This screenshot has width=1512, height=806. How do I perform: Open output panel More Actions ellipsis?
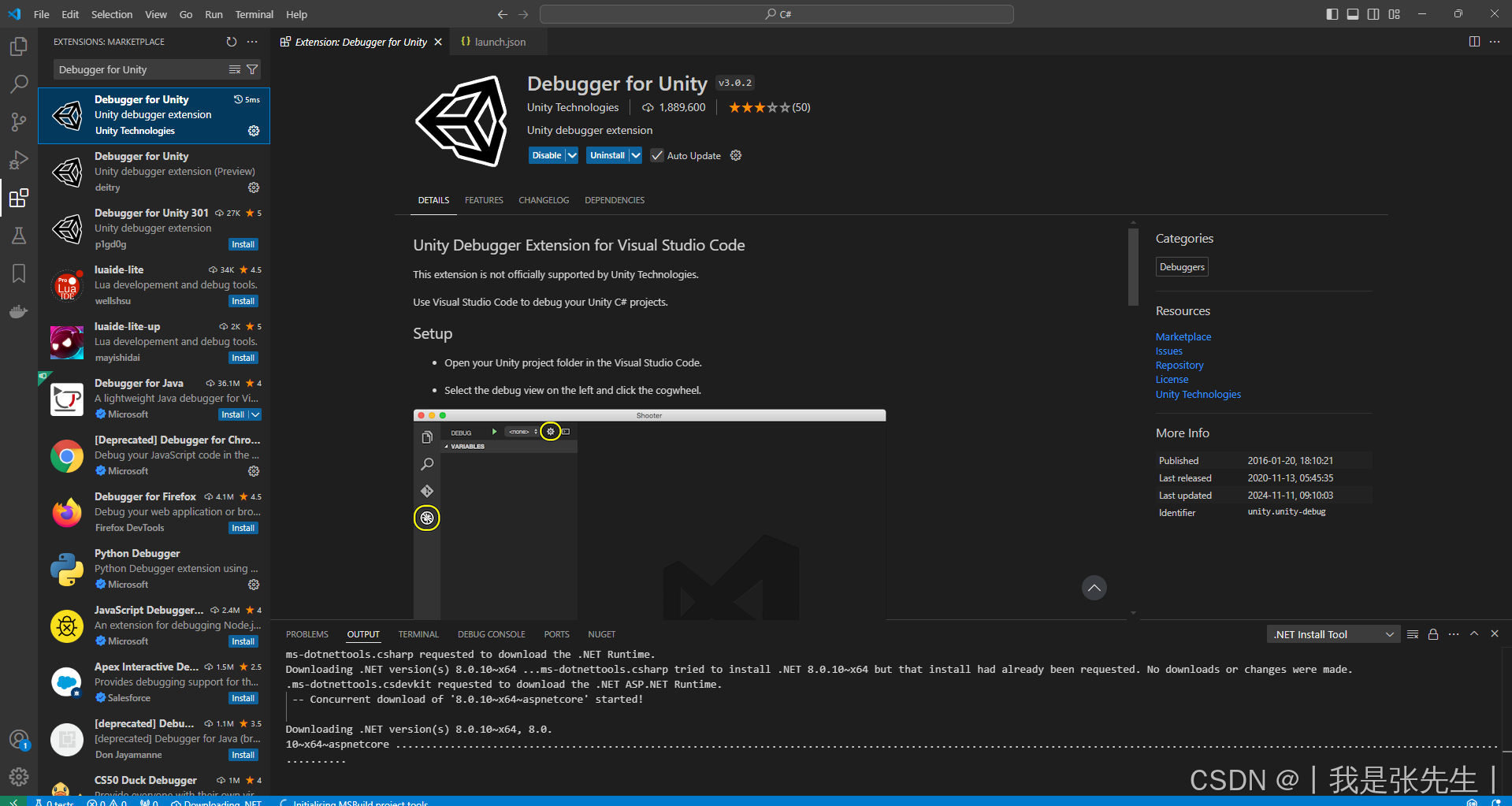1454,634
